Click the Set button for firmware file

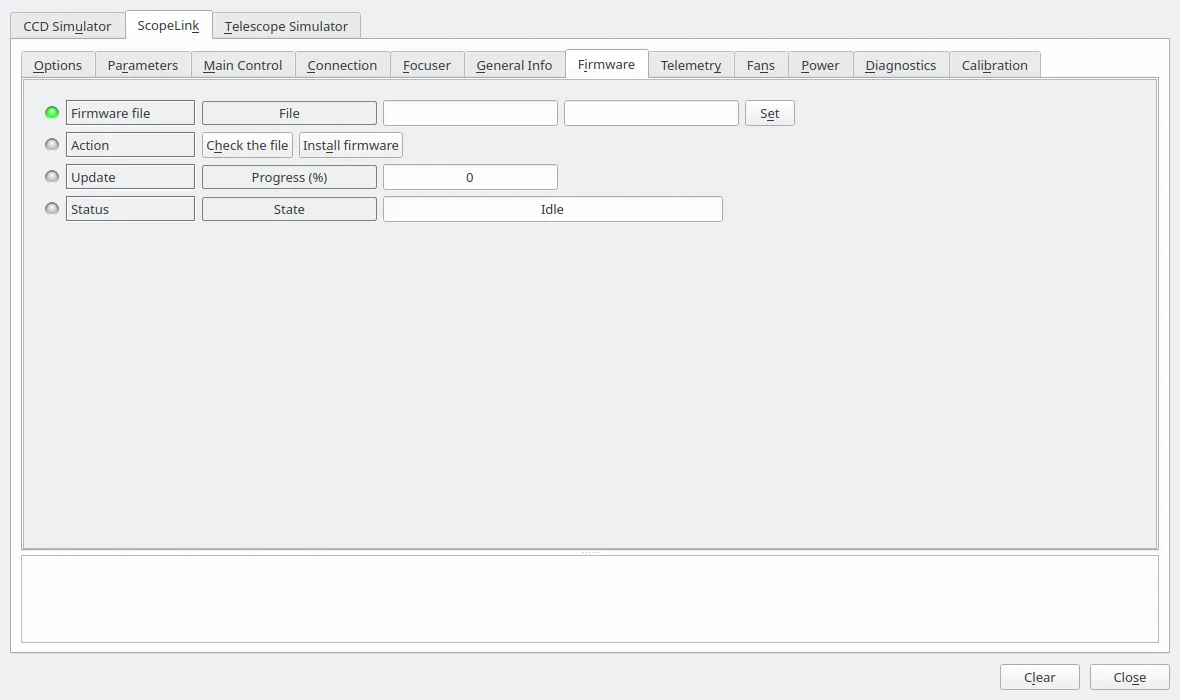pos(770,113)
